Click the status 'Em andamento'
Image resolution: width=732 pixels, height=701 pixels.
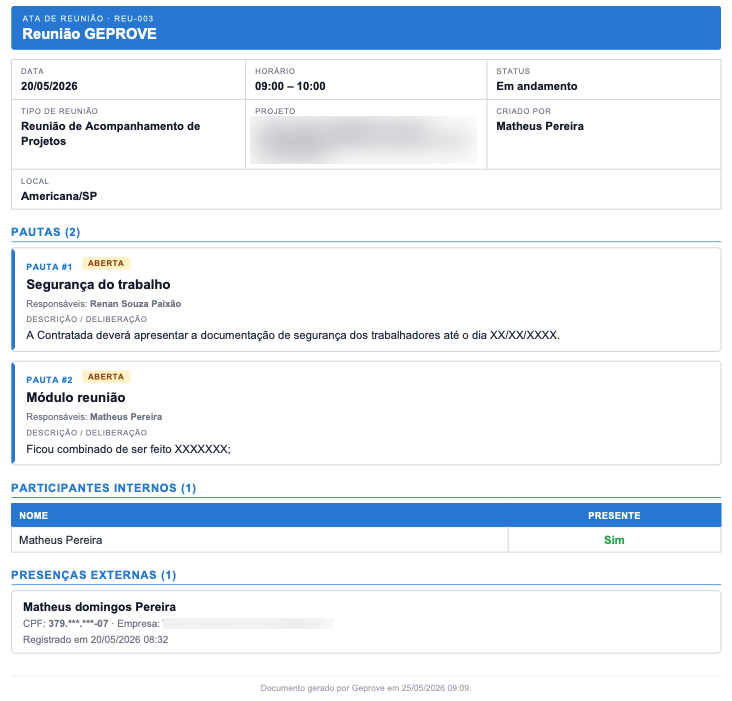(537, 86)
